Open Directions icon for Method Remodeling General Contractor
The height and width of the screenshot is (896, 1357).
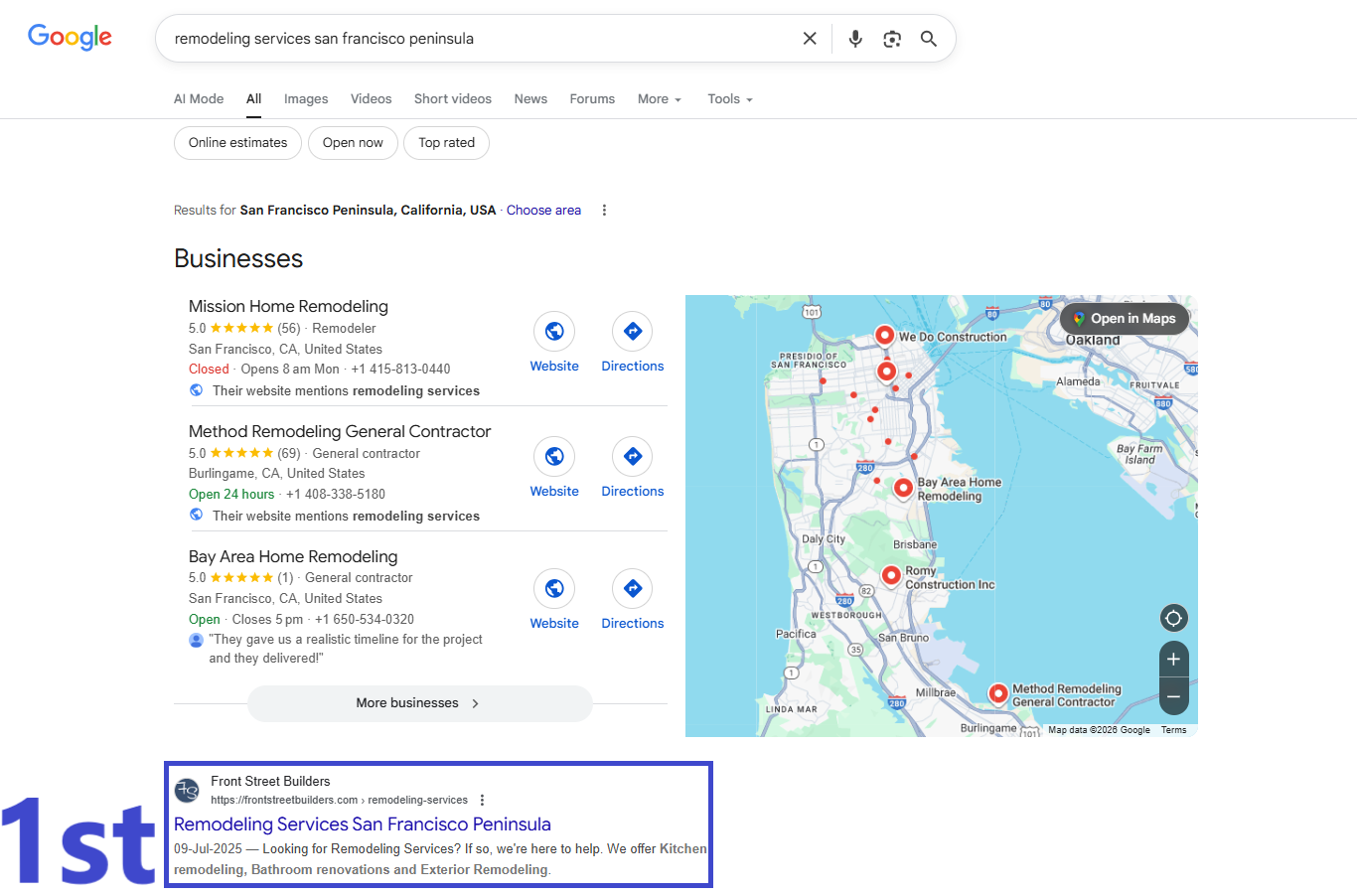click(633, 457)
